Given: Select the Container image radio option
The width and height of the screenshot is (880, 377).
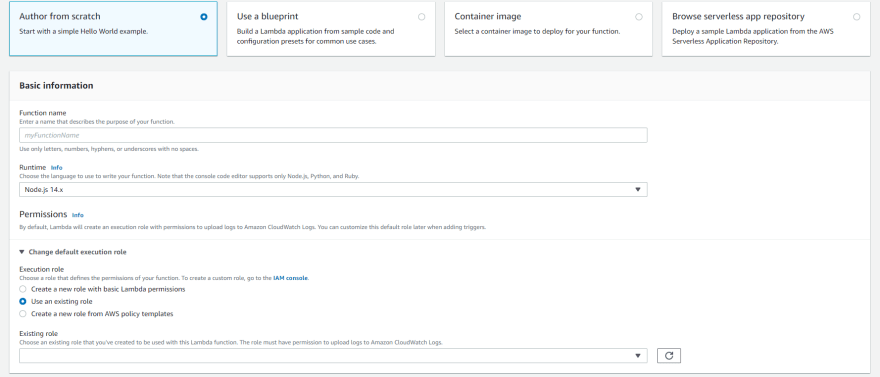Looking at the screenshot, I should pyautogui.click(x=639, y=17).
